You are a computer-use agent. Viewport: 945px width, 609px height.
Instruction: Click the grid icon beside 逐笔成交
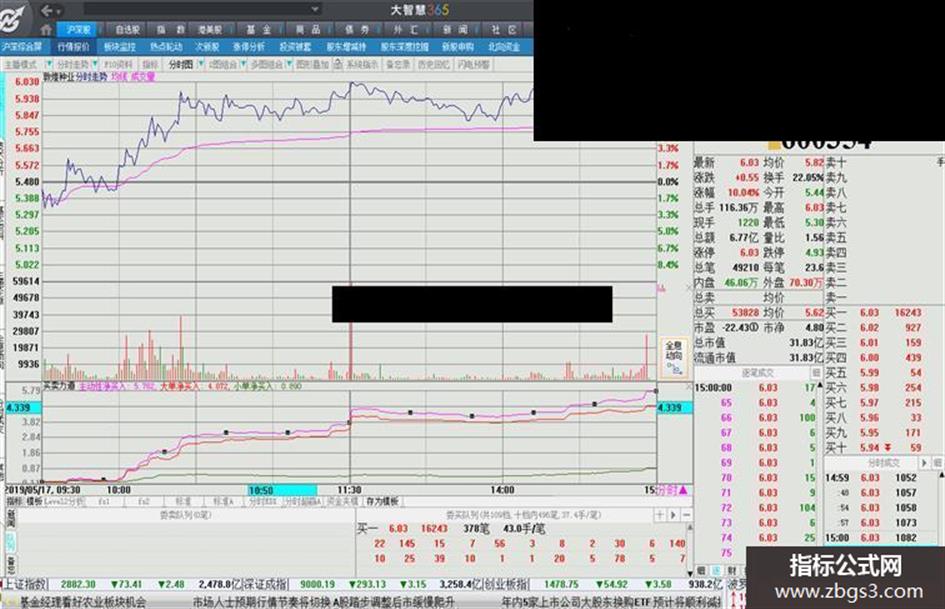click(816, 373)
